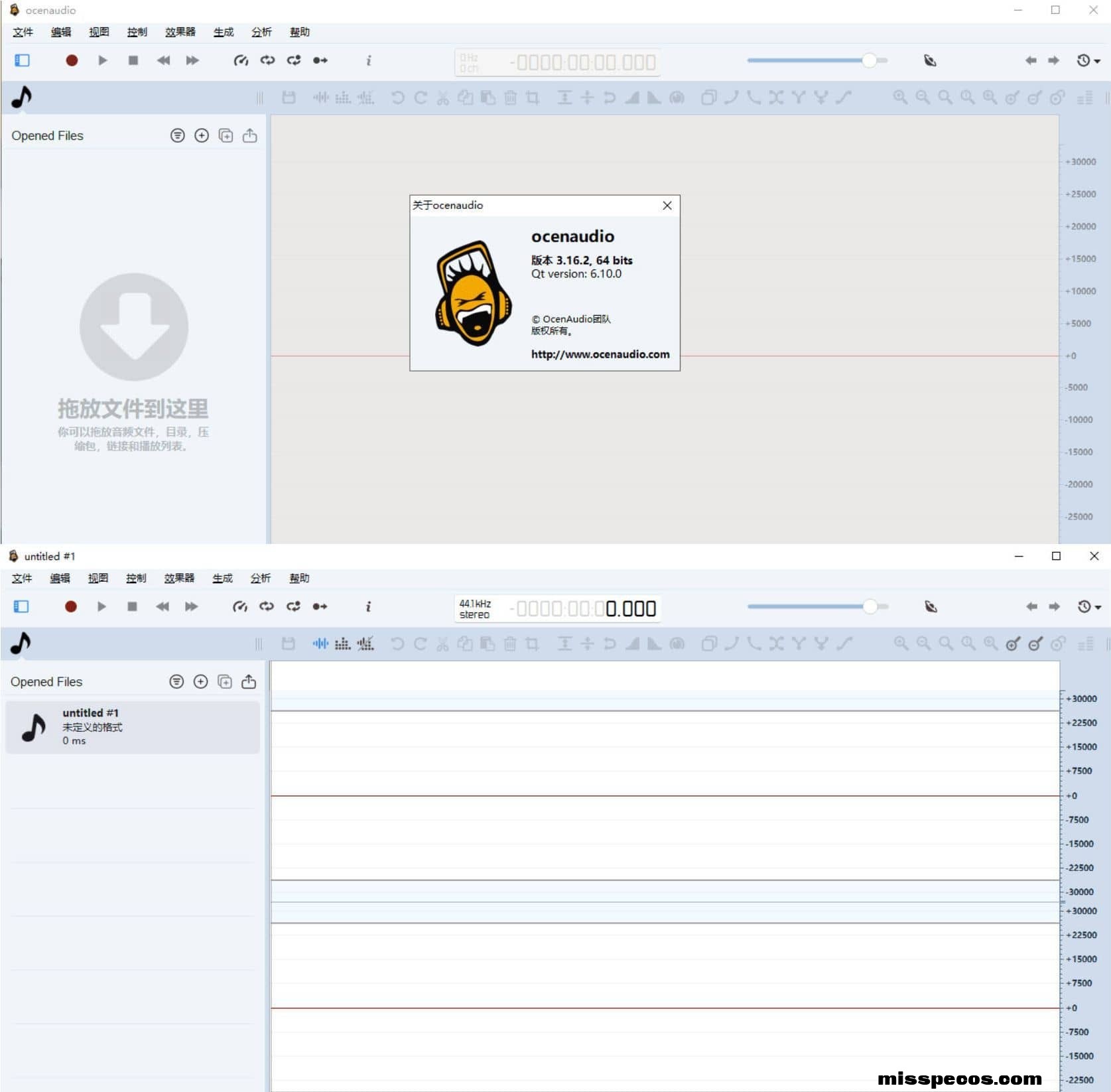Toggle sidebar panel button in untitled #1 window

[x=21, y=606]
